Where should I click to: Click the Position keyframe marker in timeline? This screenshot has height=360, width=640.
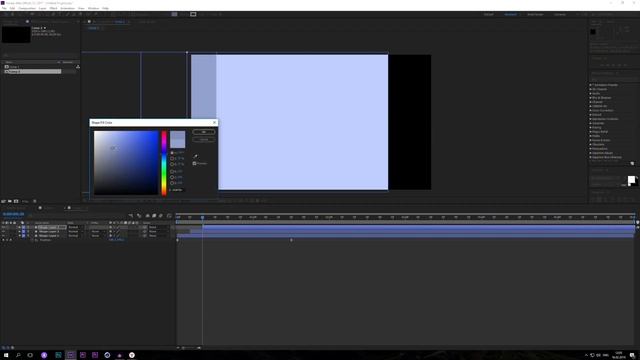click(291, 240)
